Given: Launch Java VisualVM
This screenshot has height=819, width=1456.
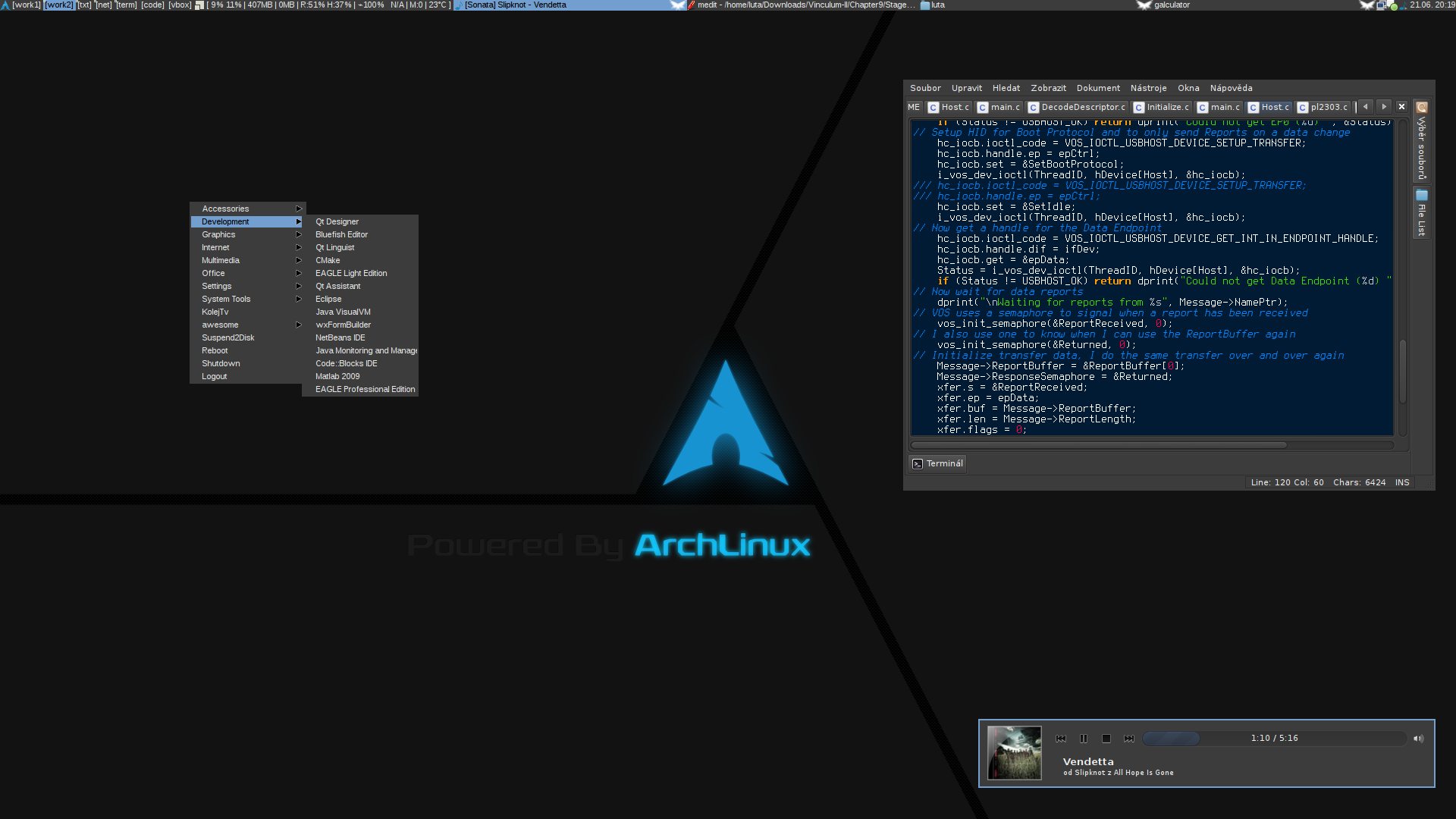Looking at the screenshot, I should tap(360, 312).
